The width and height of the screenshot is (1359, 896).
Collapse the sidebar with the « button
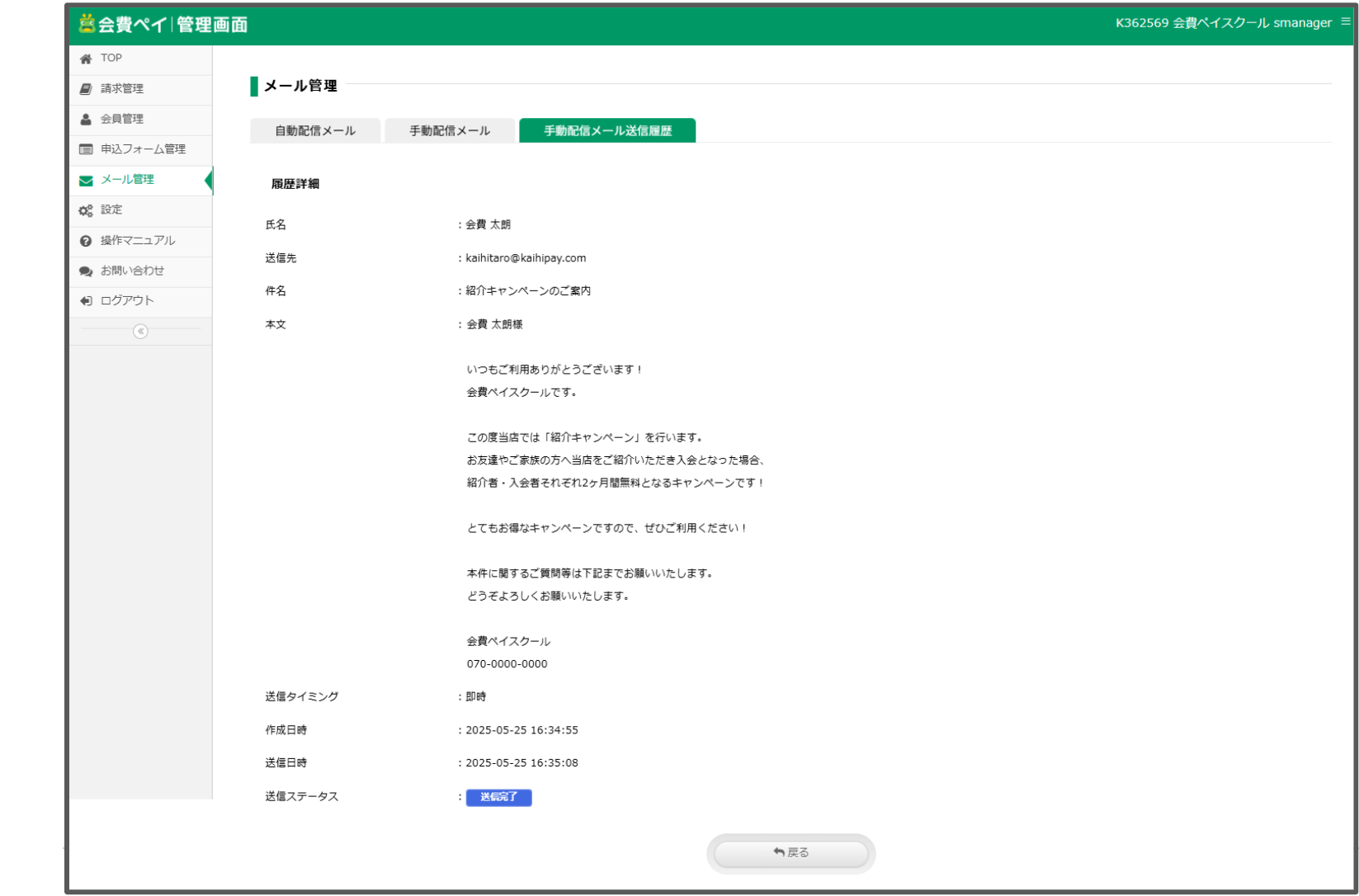140,331
